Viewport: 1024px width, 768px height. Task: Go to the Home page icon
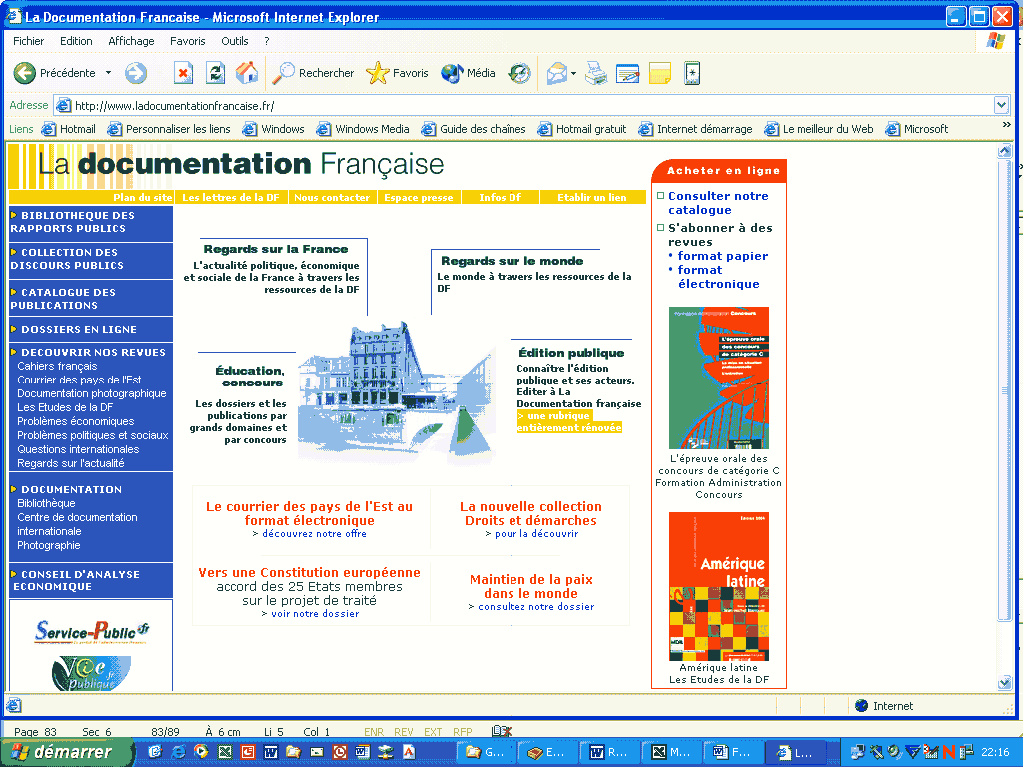tap(246, 73)
